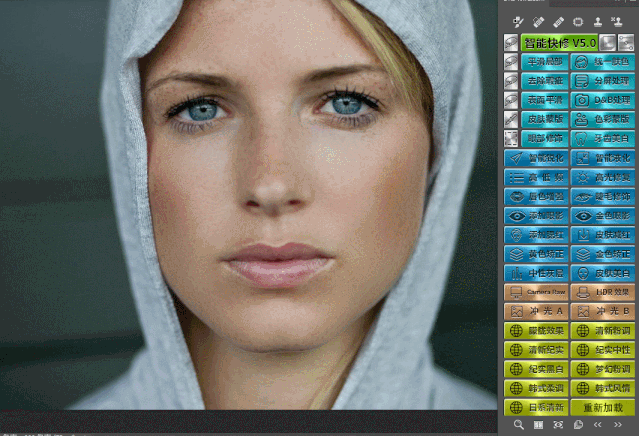Click the lasso icon beside 表面平滑
Viewport: 639px width, 436px height.
click(511, 100)
